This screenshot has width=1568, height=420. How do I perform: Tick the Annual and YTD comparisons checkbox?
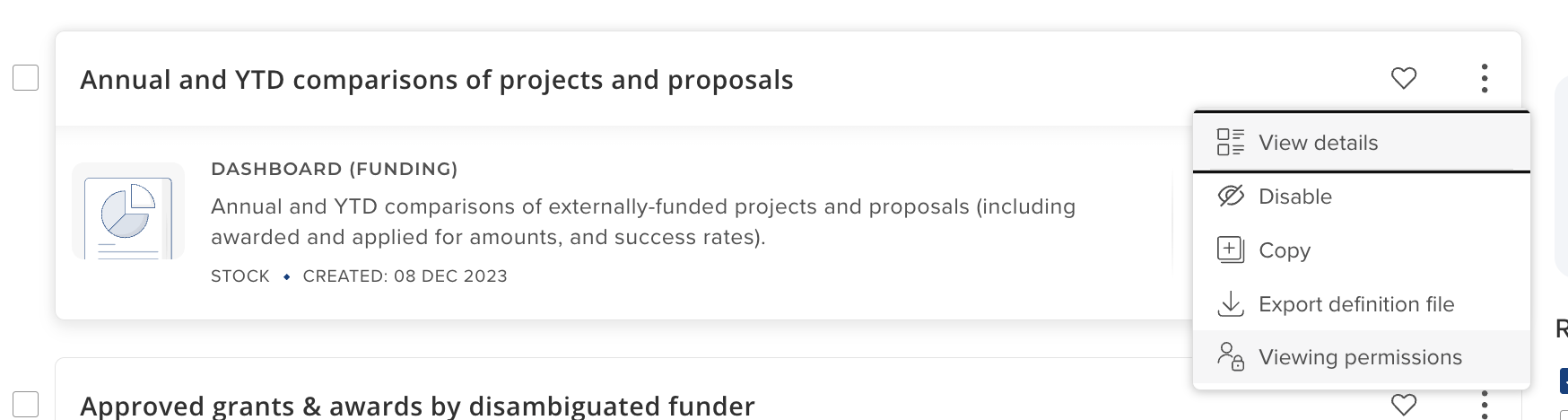26,78
